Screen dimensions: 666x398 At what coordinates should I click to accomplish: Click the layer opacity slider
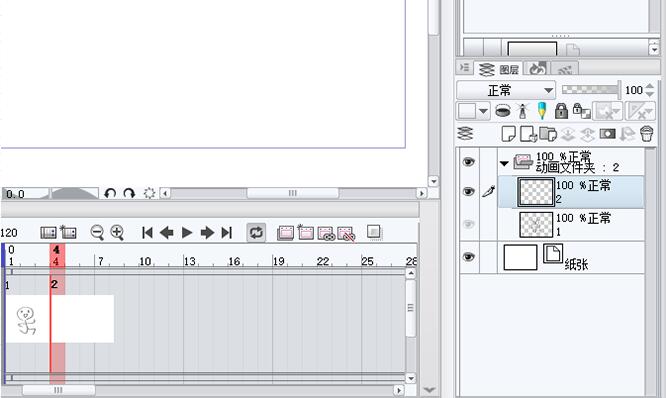click(x=591, y=90)
